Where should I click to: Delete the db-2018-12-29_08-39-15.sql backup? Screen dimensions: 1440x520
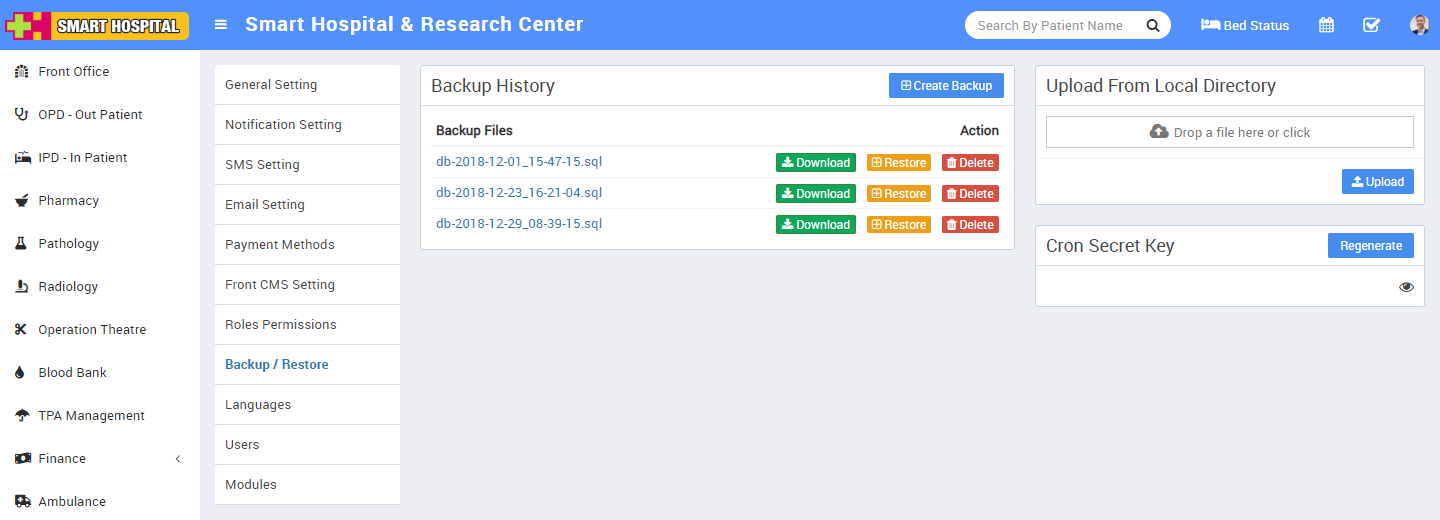click(970, 225)
